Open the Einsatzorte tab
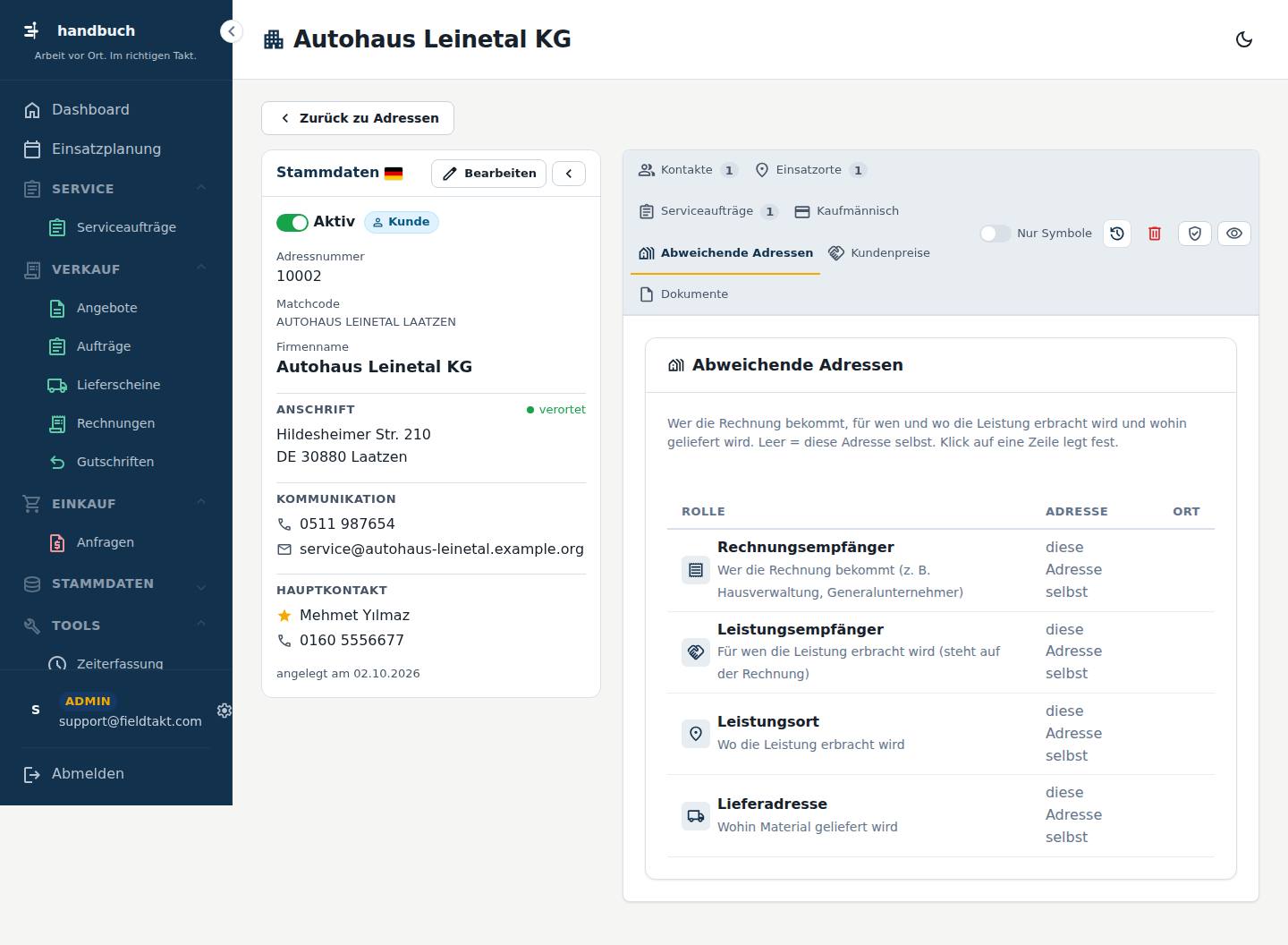 click(810, 170)
